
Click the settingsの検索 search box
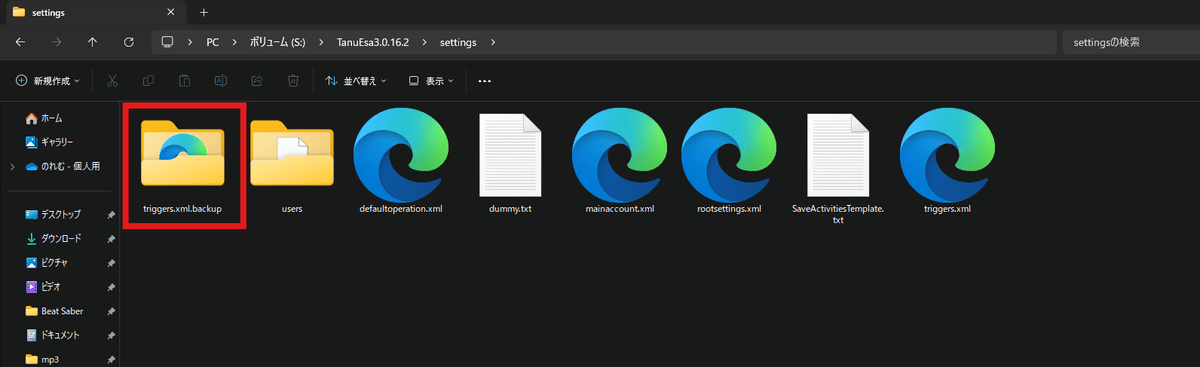[x=1127, y=43]
